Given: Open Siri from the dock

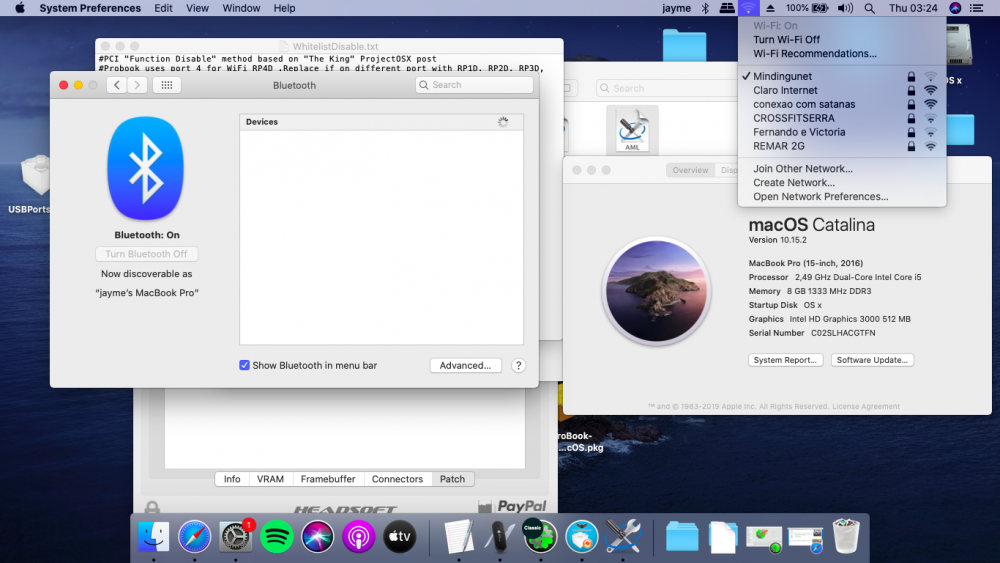Looking at the screenshot, I should pyautogui.click(x=317, y=537).
